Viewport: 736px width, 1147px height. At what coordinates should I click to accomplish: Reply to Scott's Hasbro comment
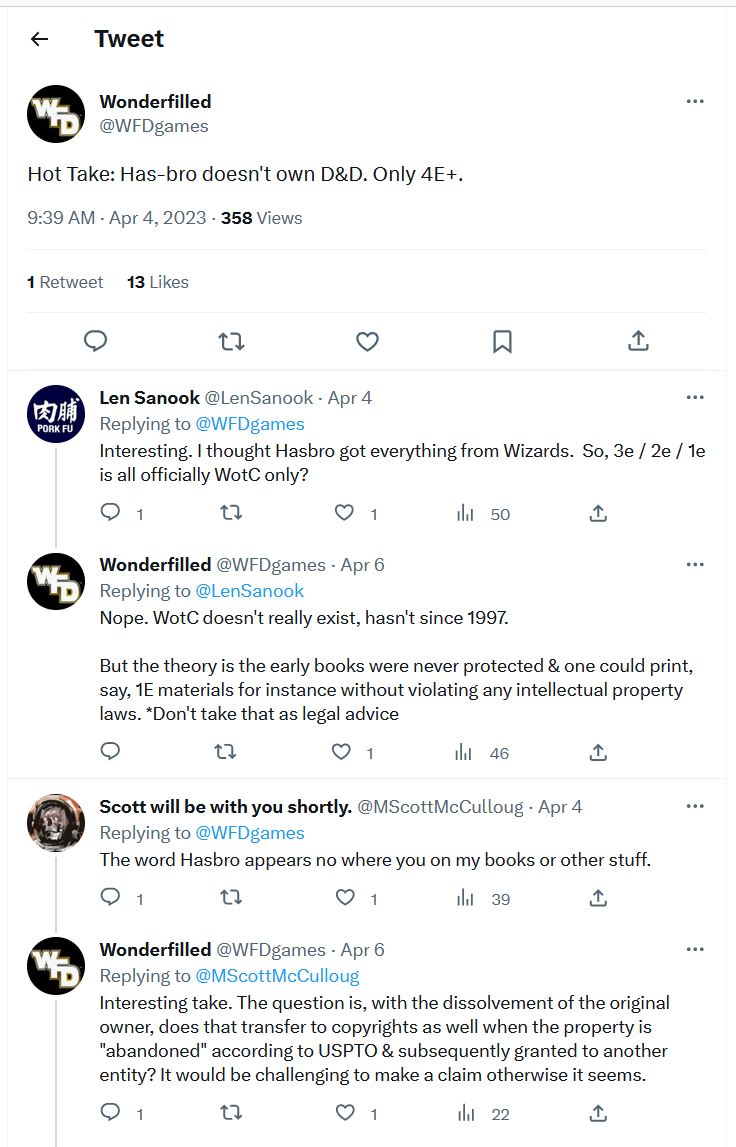111,898
